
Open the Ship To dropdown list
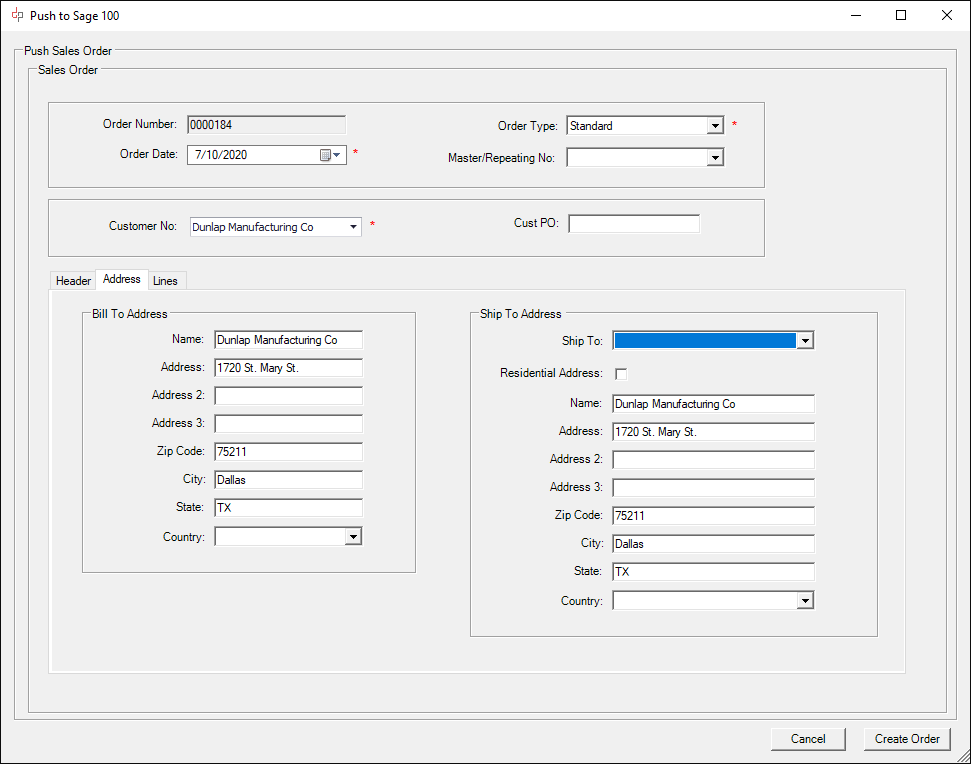coord(805,341)
